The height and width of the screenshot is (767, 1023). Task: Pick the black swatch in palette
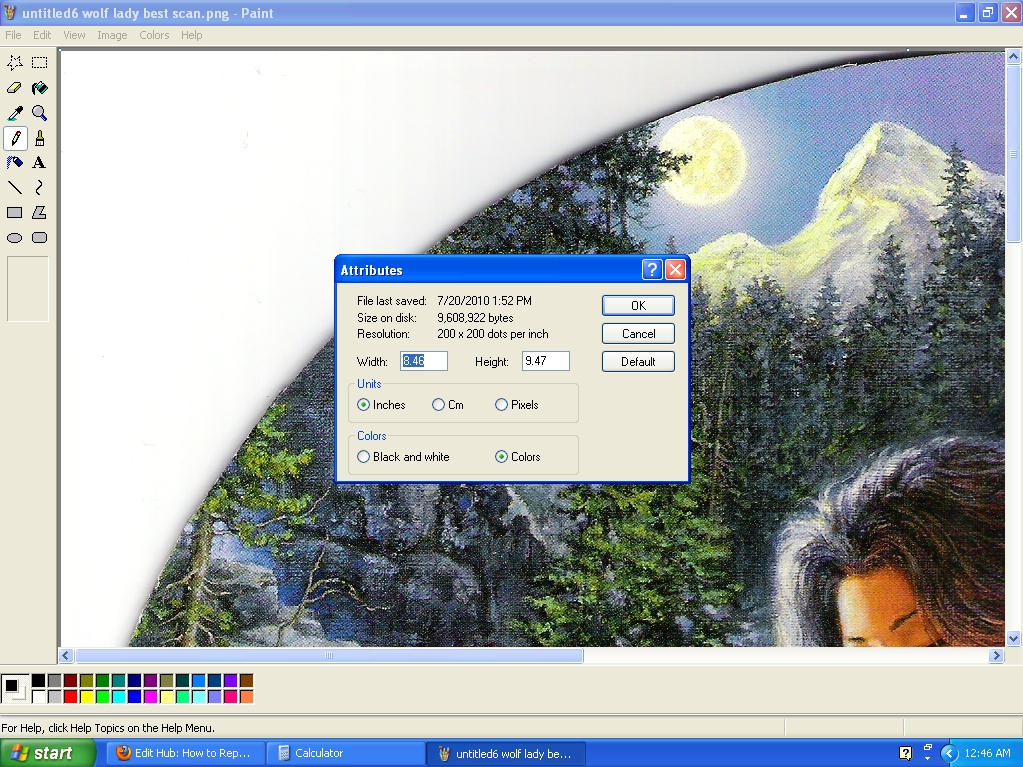[x=38, y=681]
